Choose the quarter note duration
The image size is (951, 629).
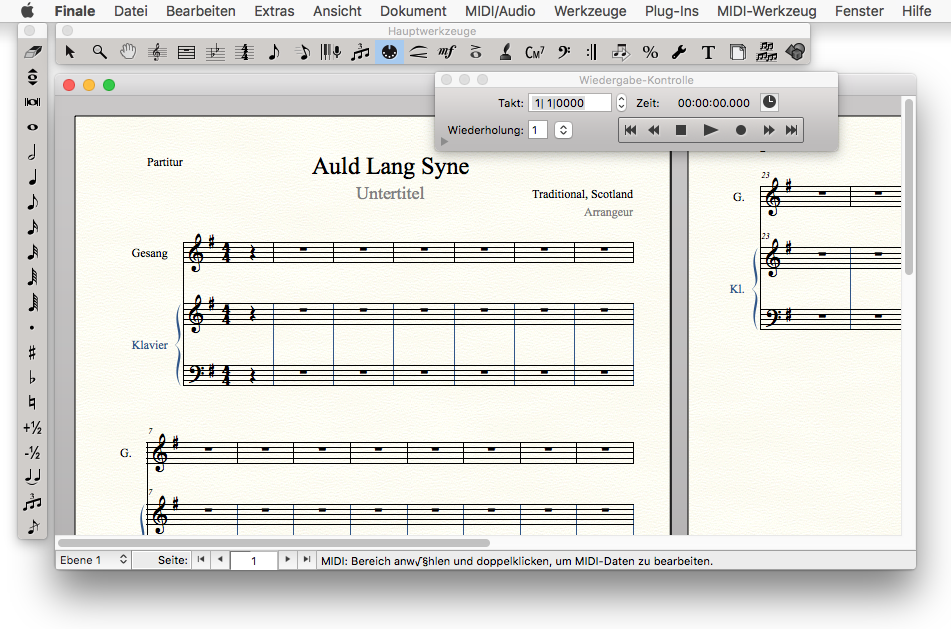[x=33, y=177]
